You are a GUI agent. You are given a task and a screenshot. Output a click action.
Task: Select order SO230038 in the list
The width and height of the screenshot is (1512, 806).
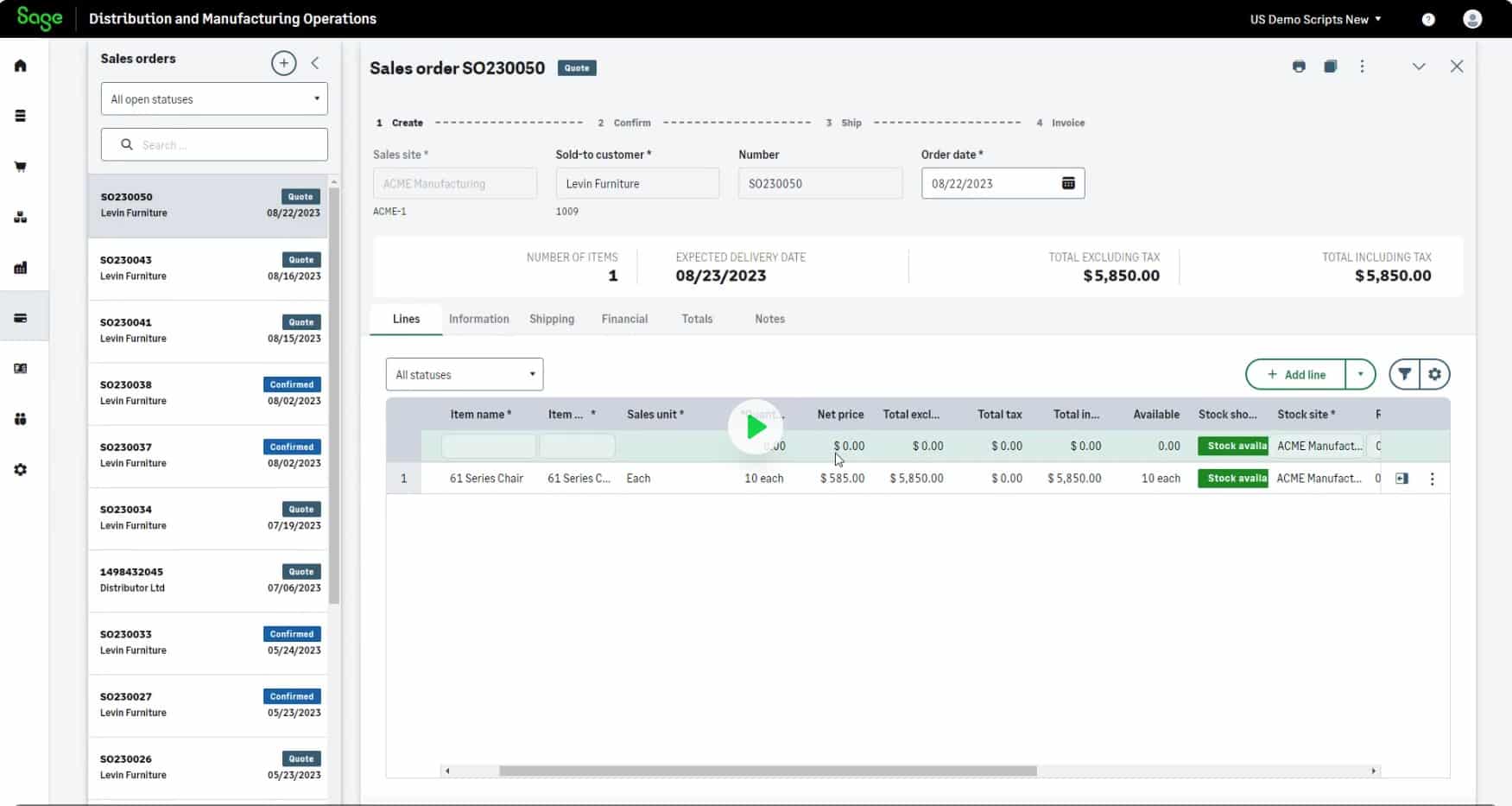[208, 393]
